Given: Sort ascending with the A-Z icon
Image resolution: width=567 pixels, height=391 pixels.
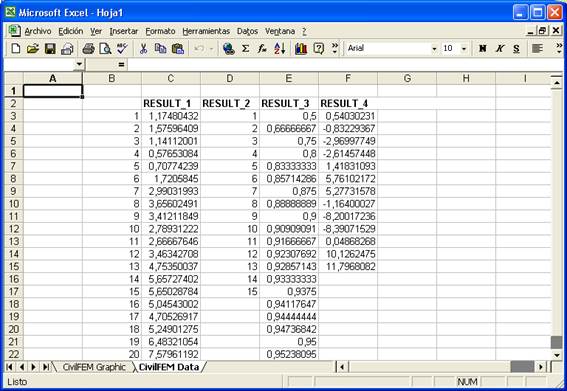Looking at the screenshot, I should 280,48.
